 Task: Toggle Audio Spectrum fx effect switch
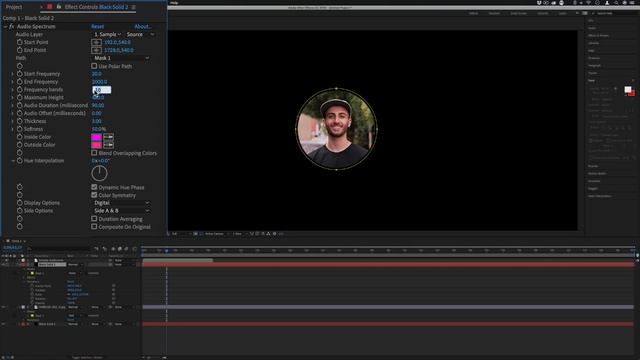(11, 26)
